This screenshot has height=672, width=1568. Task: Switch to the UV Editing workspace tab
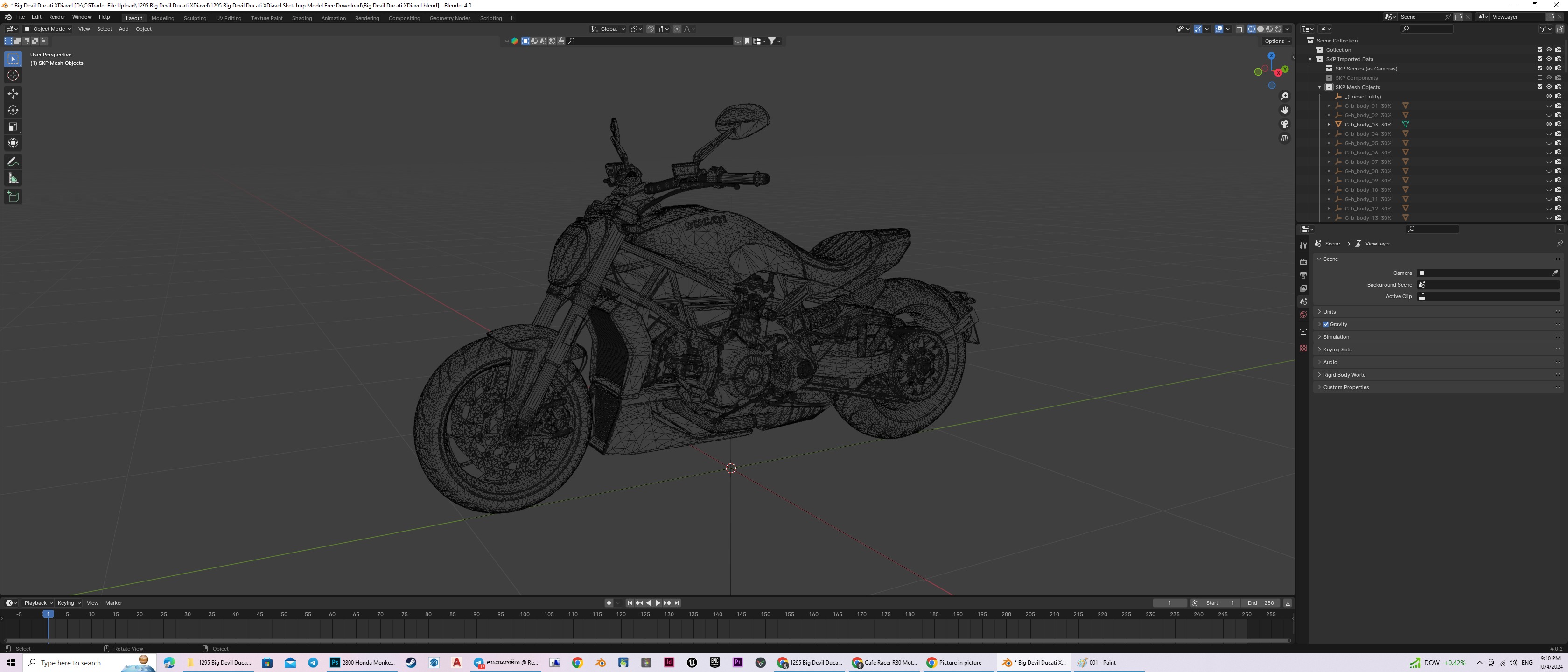pyautogui.click(x=228, y=18)
